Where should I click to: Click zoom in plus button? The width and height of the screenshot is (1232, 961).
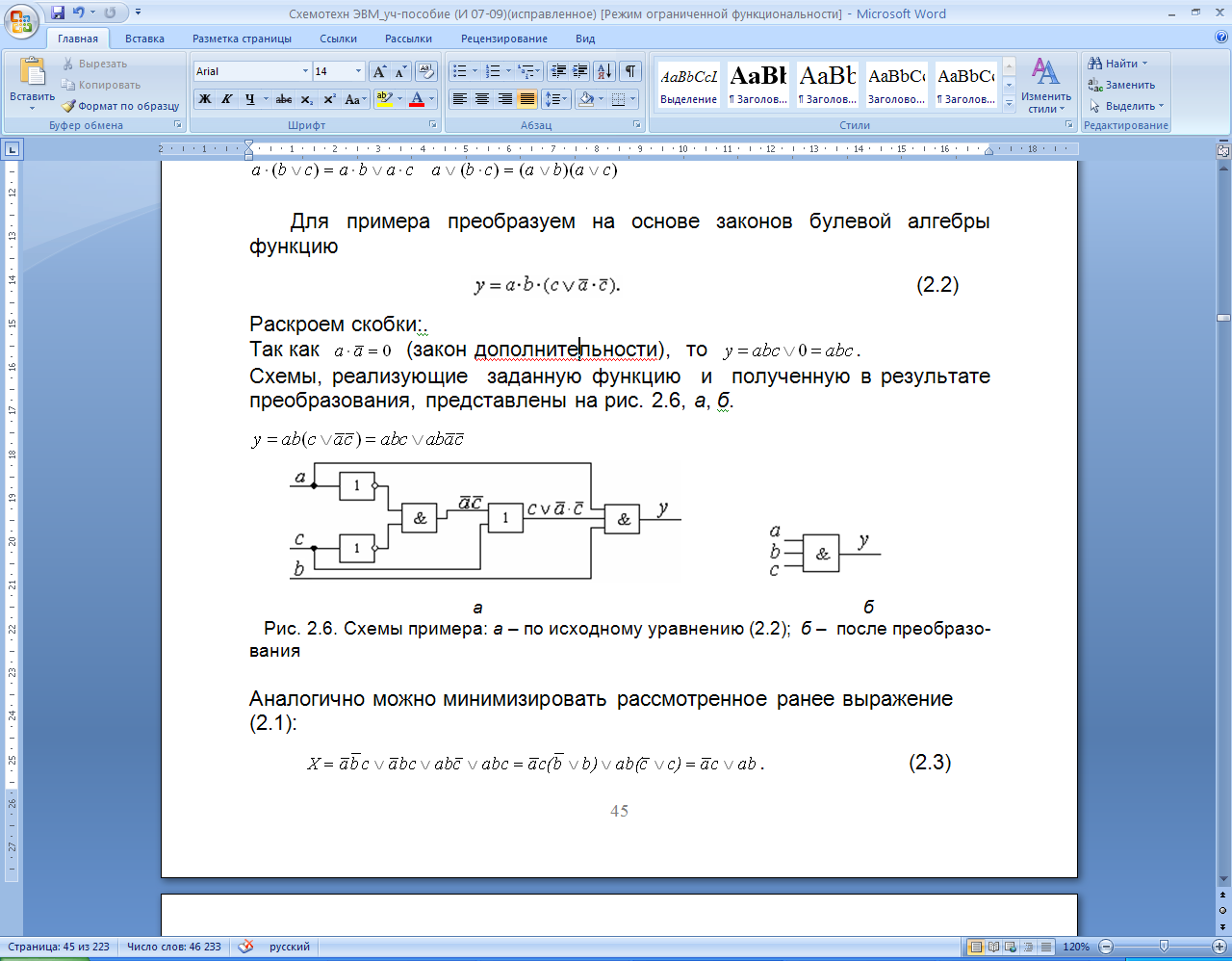[x=1221, y=947]
